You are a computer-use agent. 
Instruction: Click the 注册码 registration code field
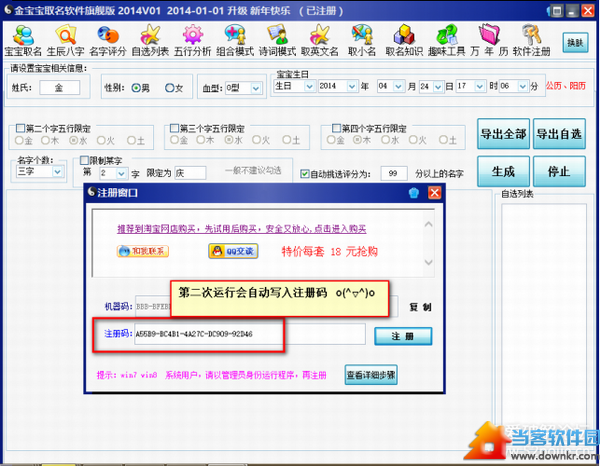pyautogui.click(x=249, y=334)
